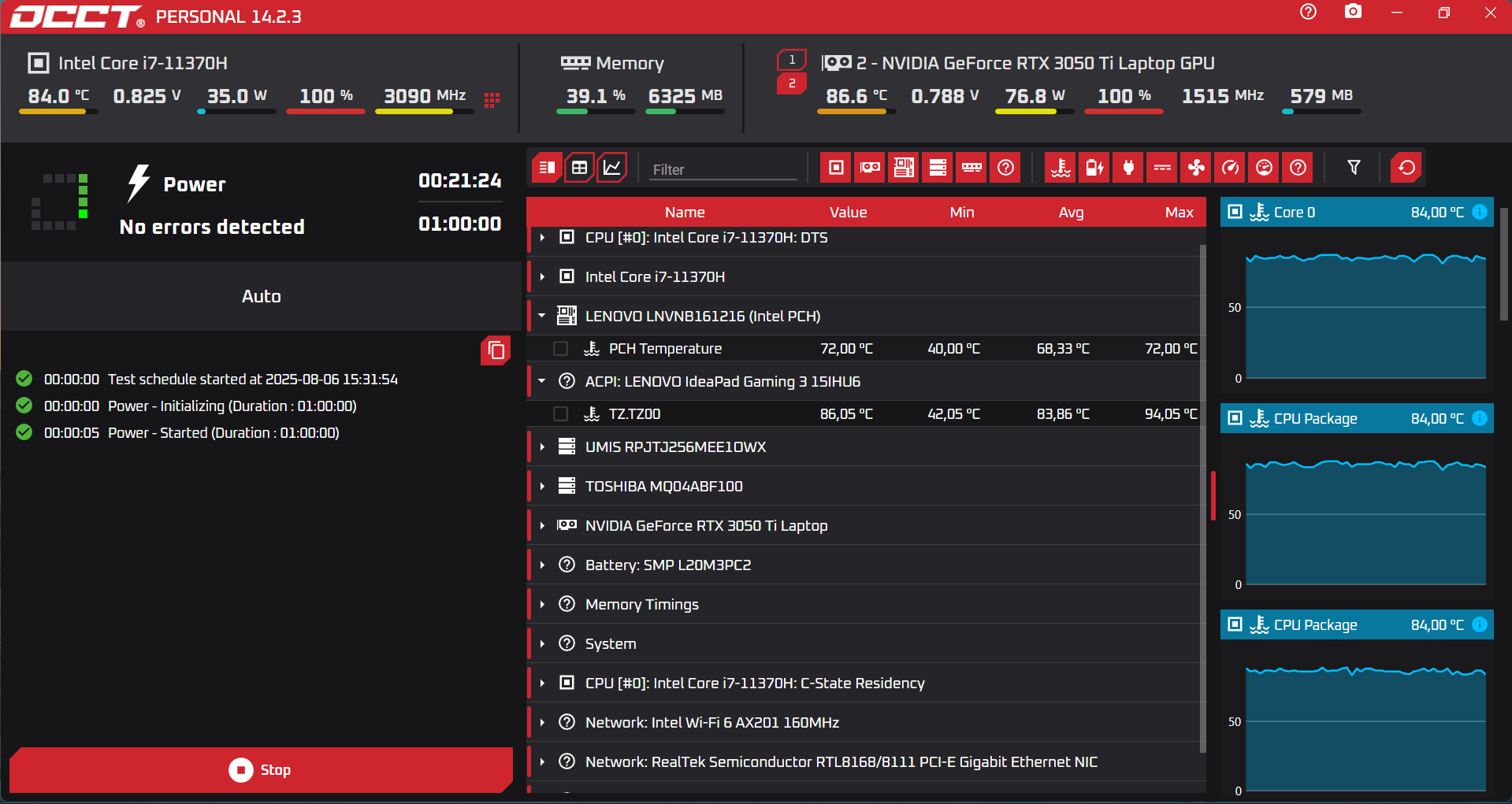
Task: Sort by the Name column header
Action: tap(685, 213)
